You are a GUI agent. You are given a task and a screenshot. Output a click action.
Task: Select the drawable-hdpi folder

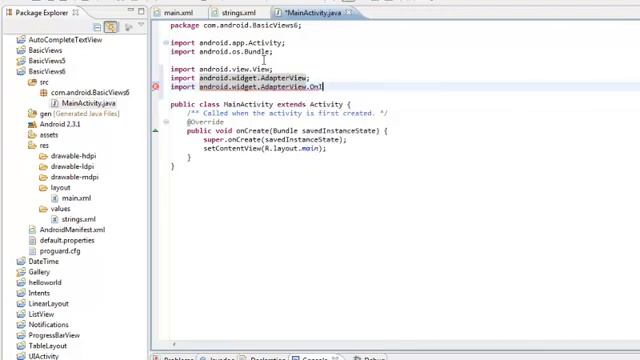pyautogui.click(x=73, y=156)
